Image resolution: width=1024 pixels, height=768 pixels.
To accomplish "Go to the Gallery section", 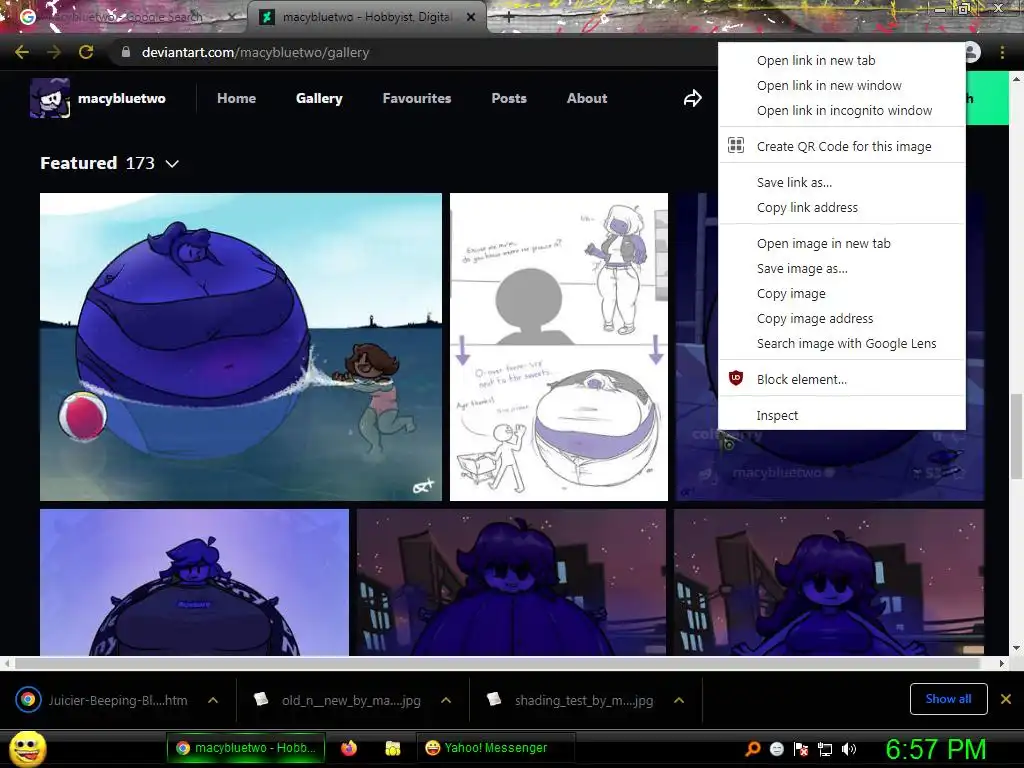I will (x=319, y=98).
